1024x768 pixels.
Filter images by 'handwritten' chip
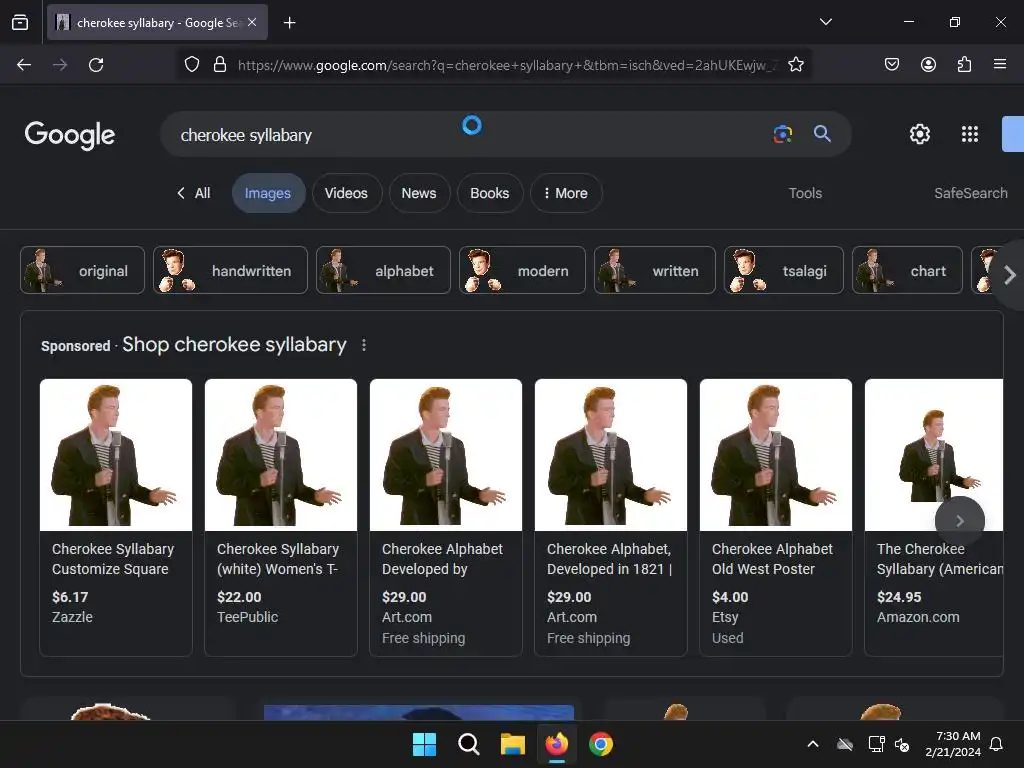click(231, 270)
